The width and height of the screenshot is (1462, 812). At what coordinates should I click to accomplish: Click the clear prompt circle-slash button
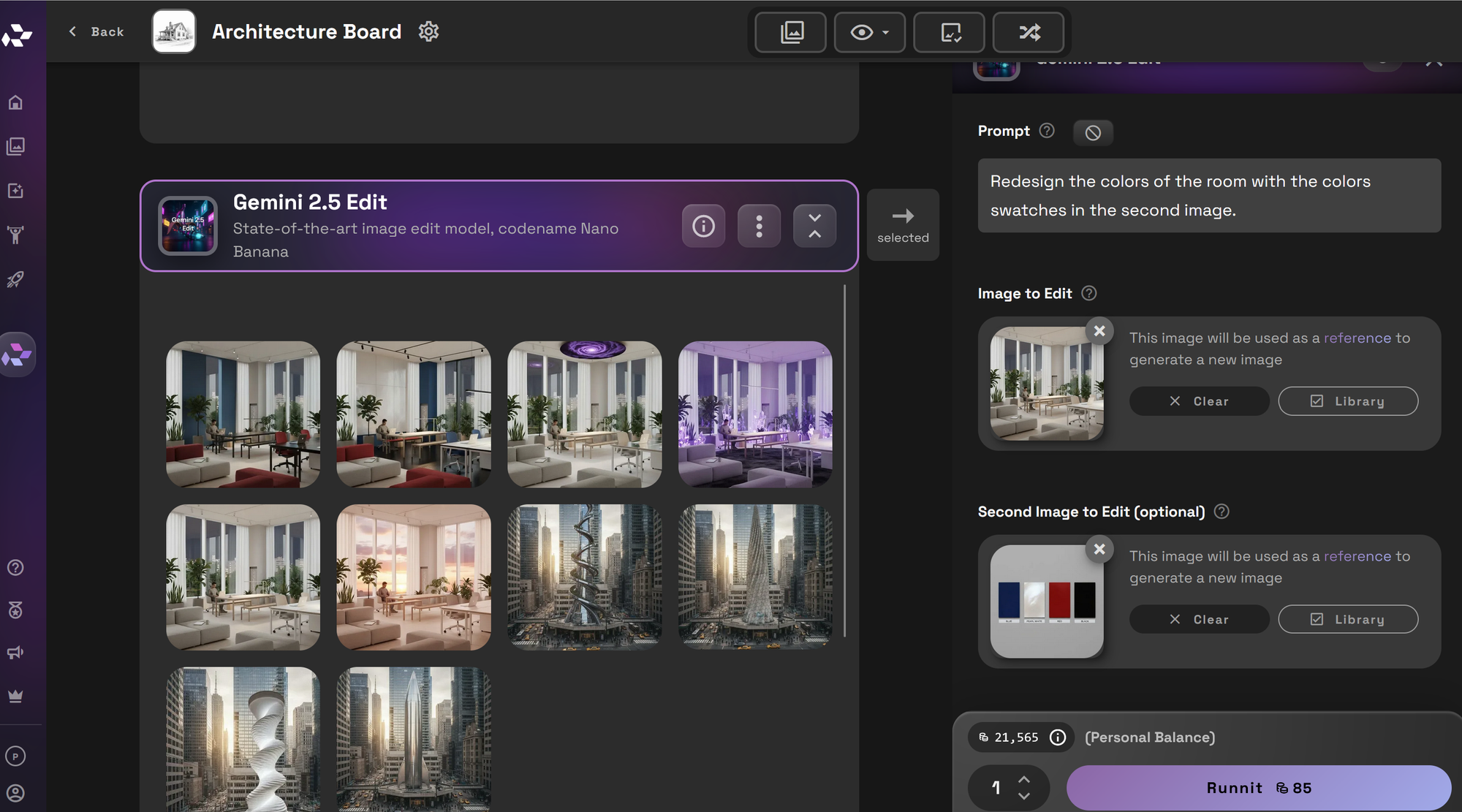click(1093, 132)
